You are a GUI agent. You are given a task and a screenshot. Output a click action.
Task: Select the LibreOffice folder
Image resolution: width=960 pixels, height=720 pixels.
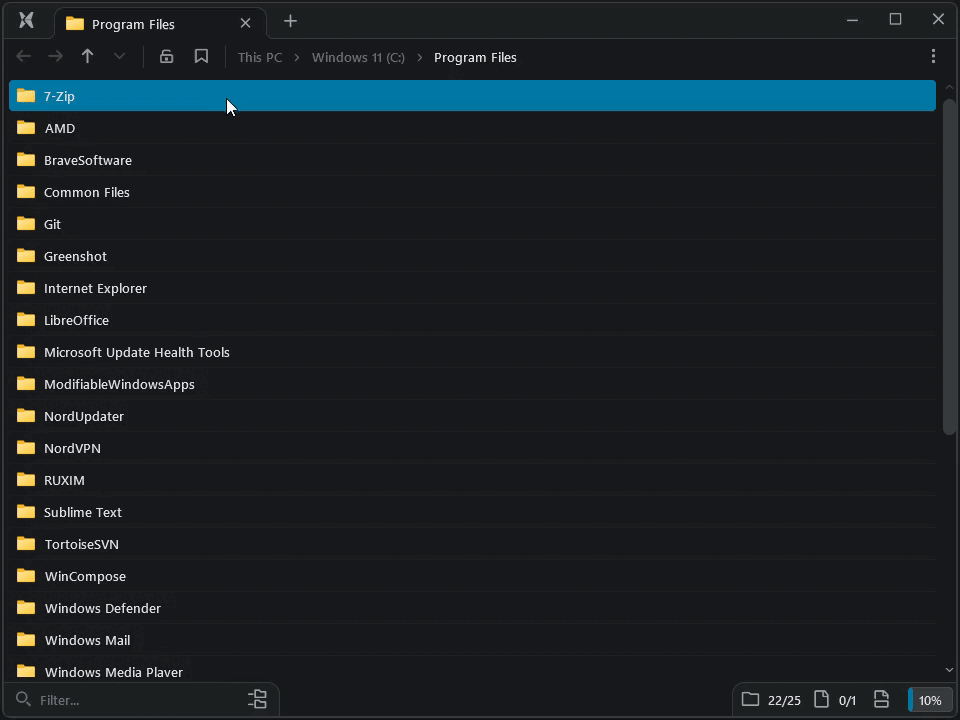pos(472,320)
